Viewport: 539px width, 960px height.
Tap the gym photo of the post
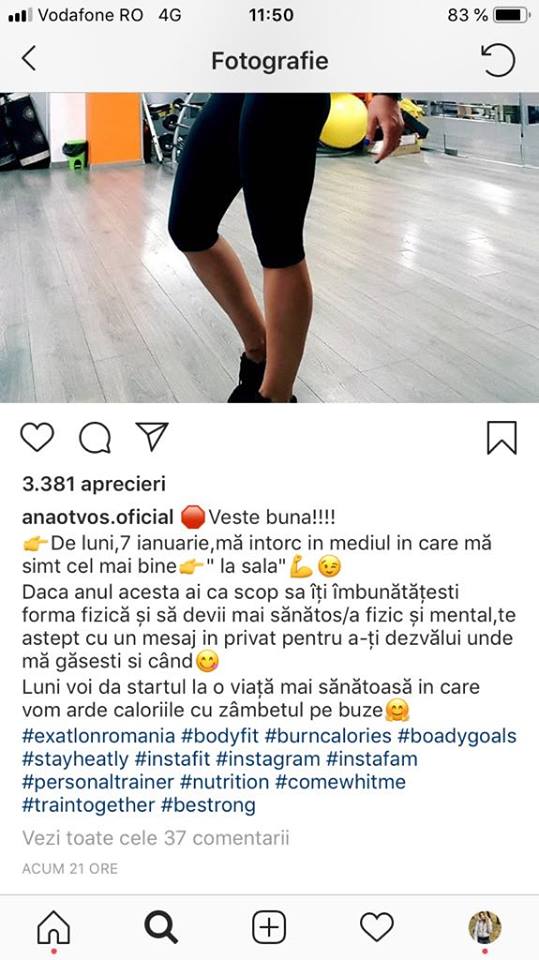270,247
